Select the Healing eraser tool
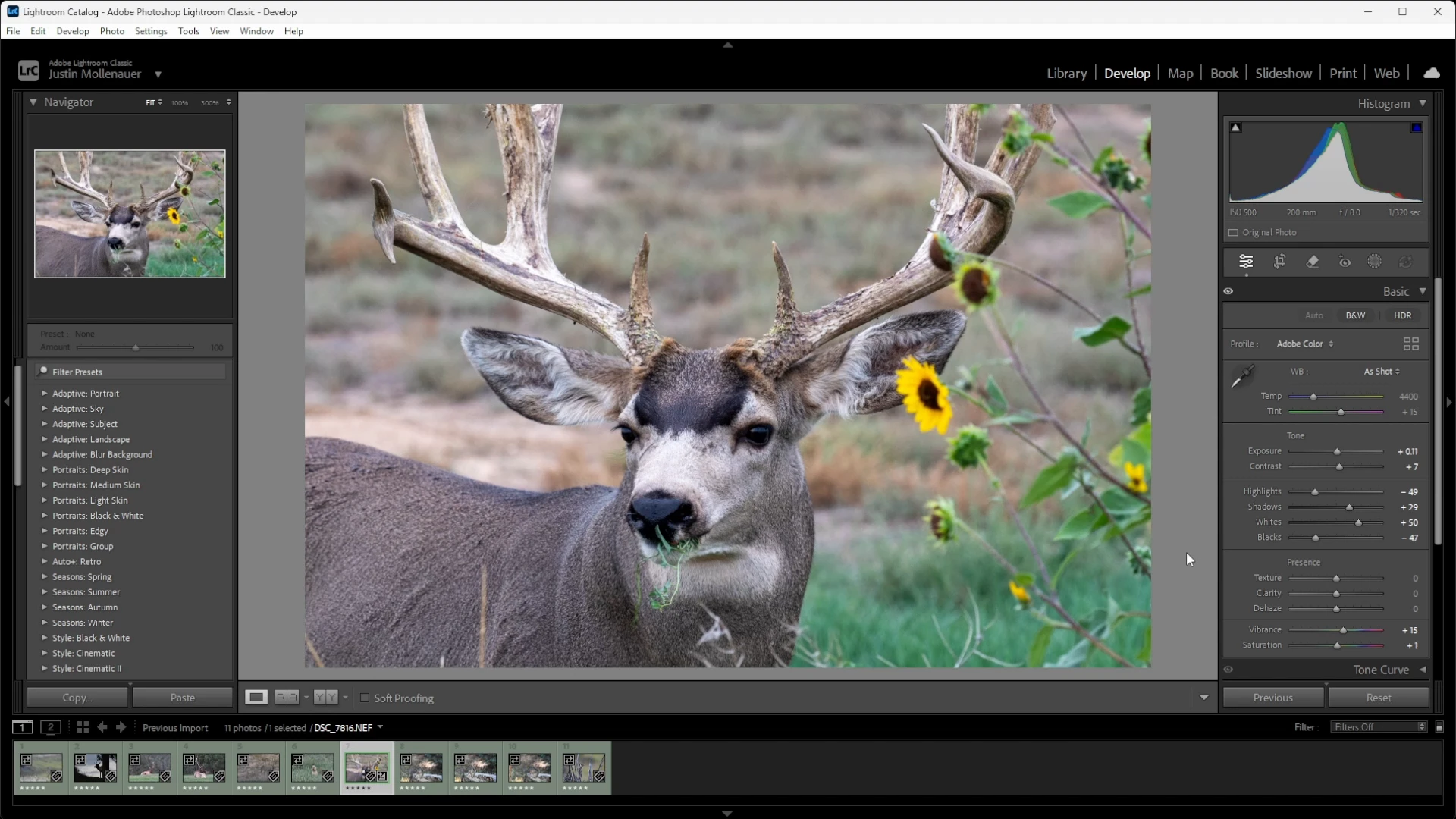 1313,262
